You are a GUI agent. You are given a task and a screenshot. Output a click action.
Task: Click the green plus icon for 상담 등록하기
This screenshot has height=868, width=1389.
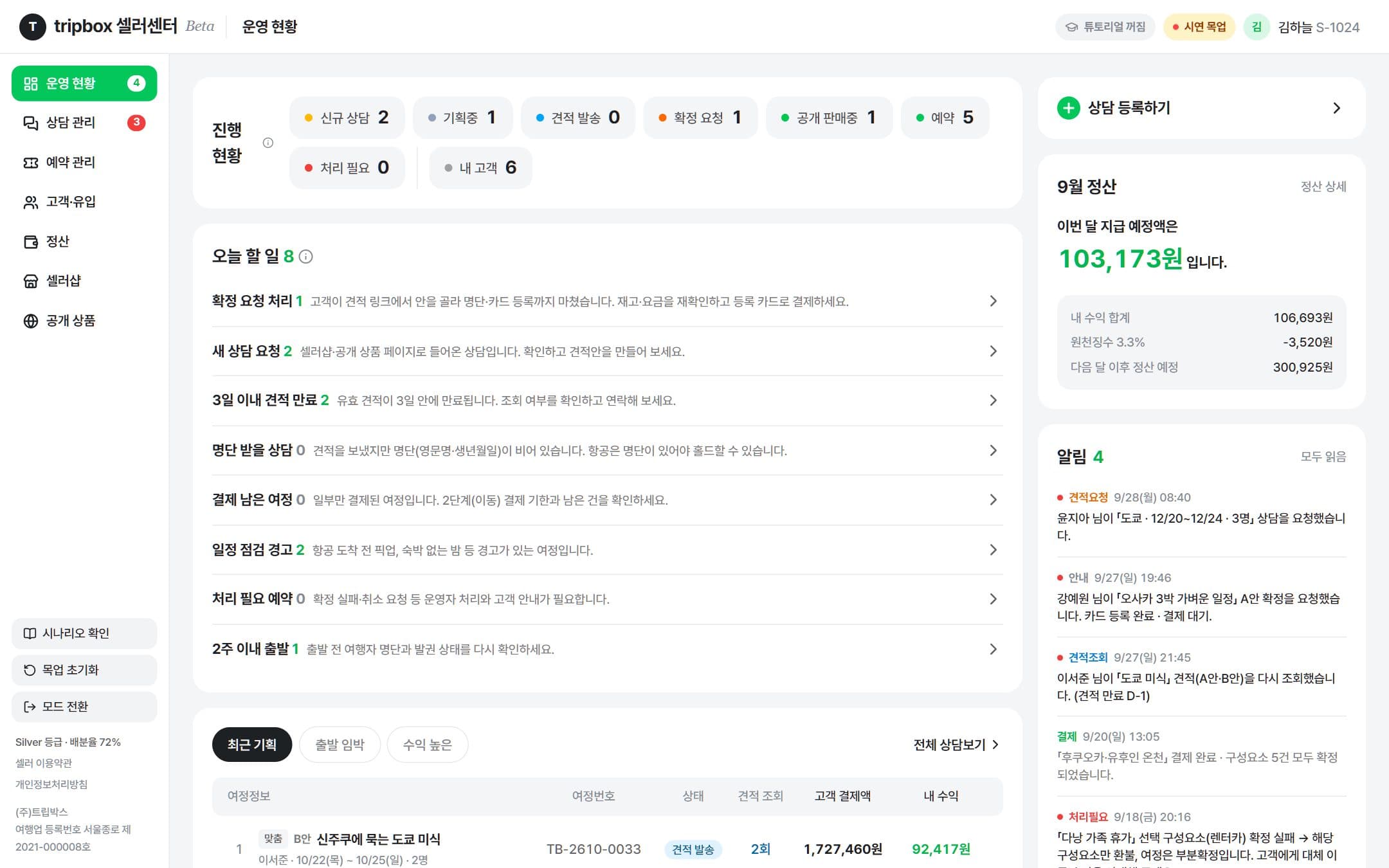1068,108
